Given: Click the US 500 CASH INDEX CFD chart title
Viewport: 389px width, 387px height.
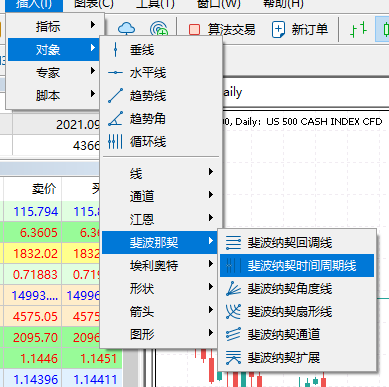Looking at the screenshot, I should click(x=324, y=122).
